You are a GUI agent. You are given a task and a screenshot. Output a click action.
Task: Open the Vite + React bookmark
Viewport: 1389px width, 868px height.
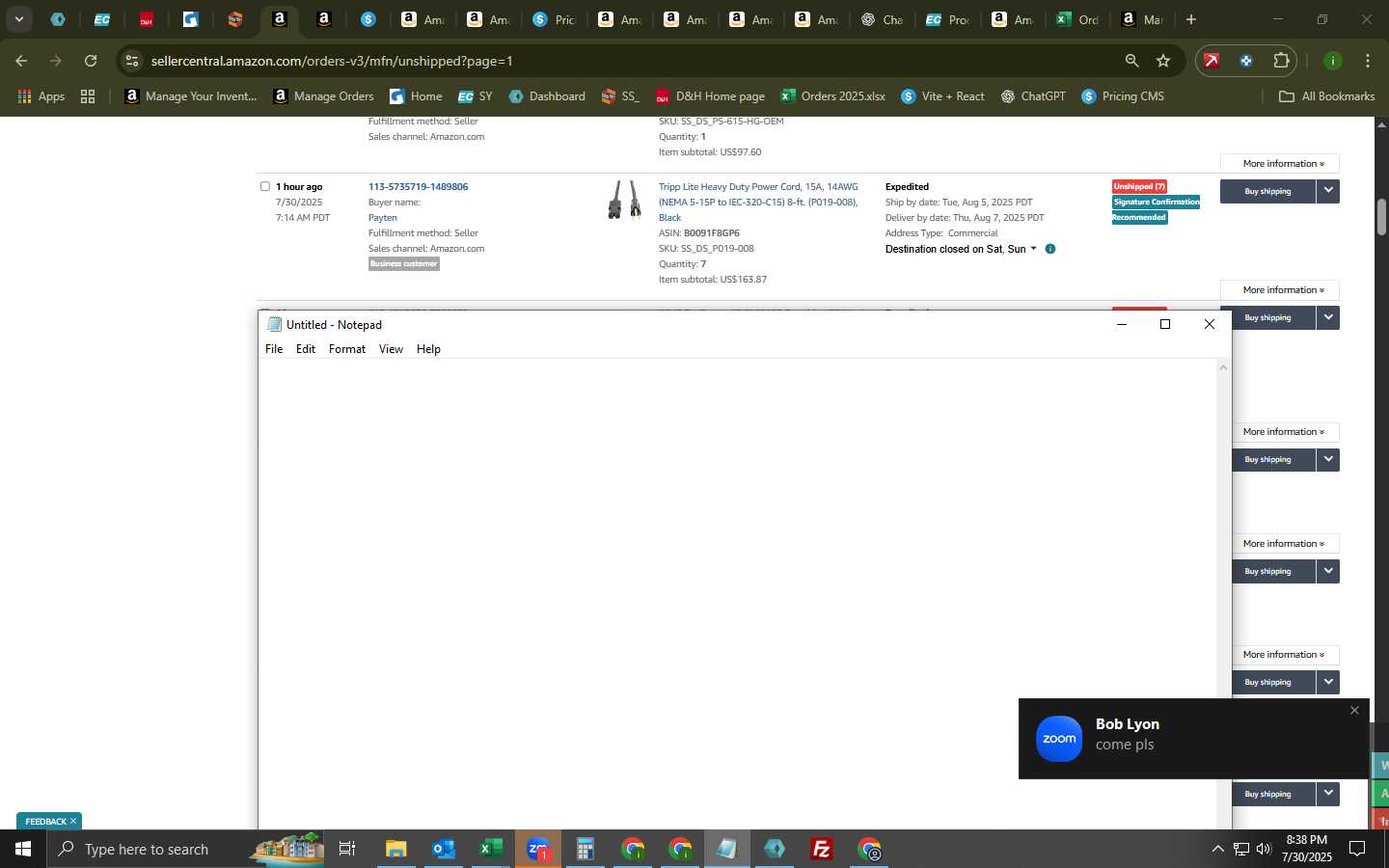942,96
